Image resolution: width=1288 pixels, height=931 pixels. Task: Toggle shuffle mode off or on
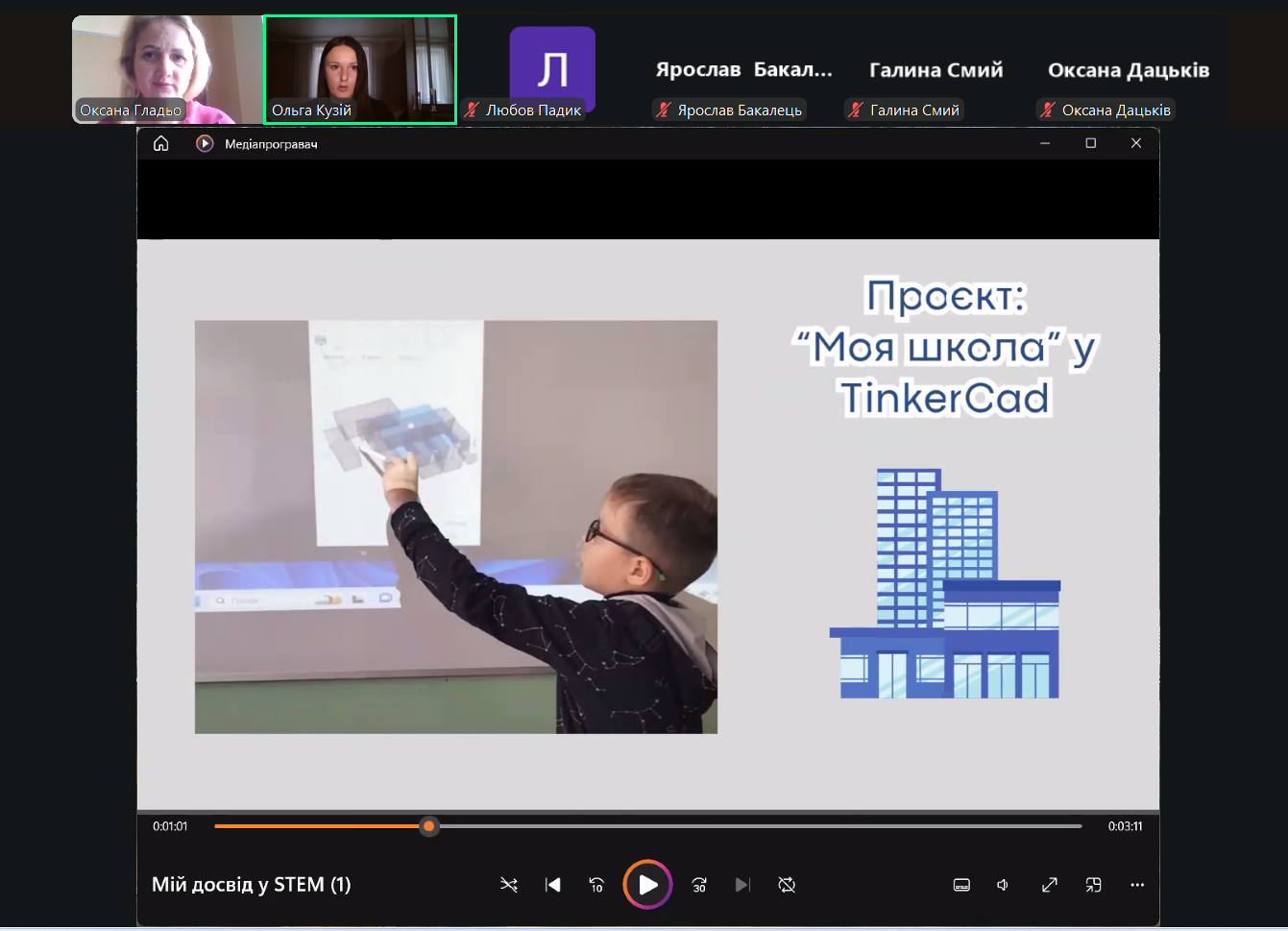pos(509,885)
